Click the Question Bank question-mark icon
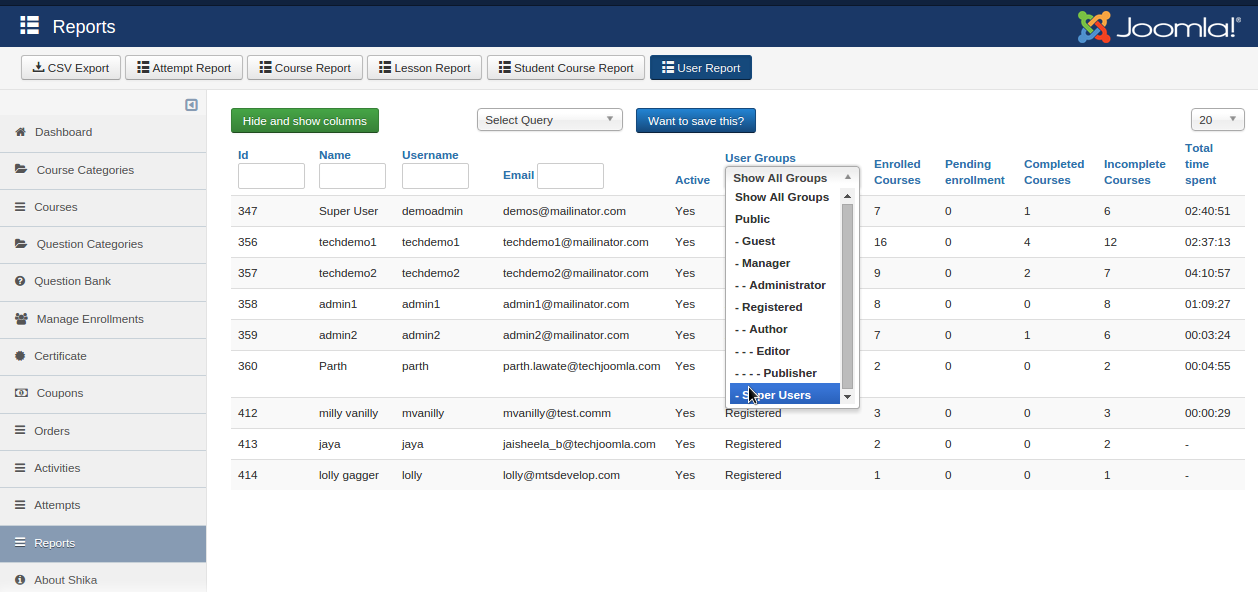Viewport: 1258px width, 592px height. pos(20,281)
